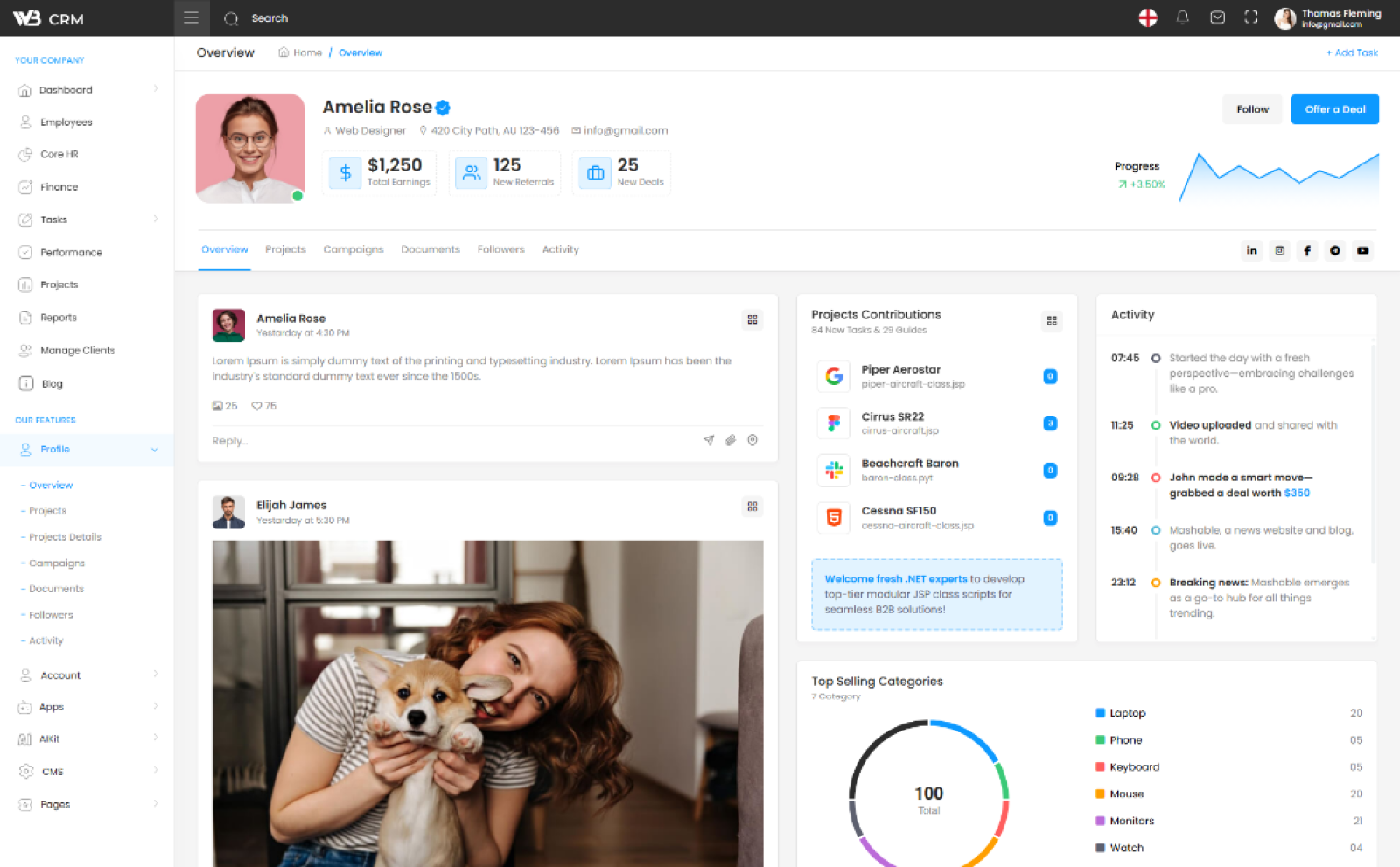Open Amelia Rose's Instagram page
The image size is (1400, 867).
(1279, 250)
